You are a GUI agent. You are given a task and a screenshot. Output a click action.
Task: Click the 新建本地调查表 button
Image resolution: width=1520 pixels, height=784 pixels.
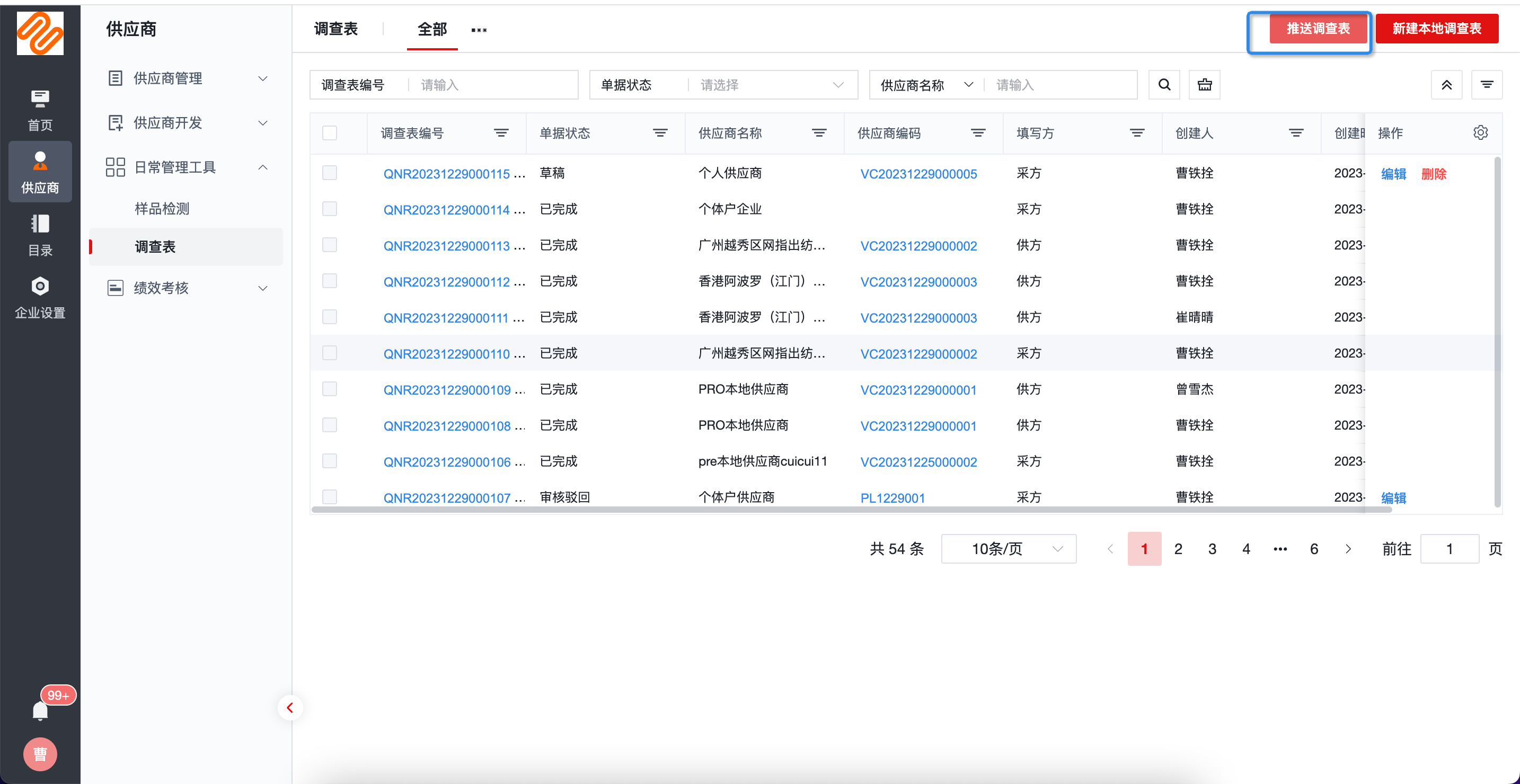(x=1436, y=28)
